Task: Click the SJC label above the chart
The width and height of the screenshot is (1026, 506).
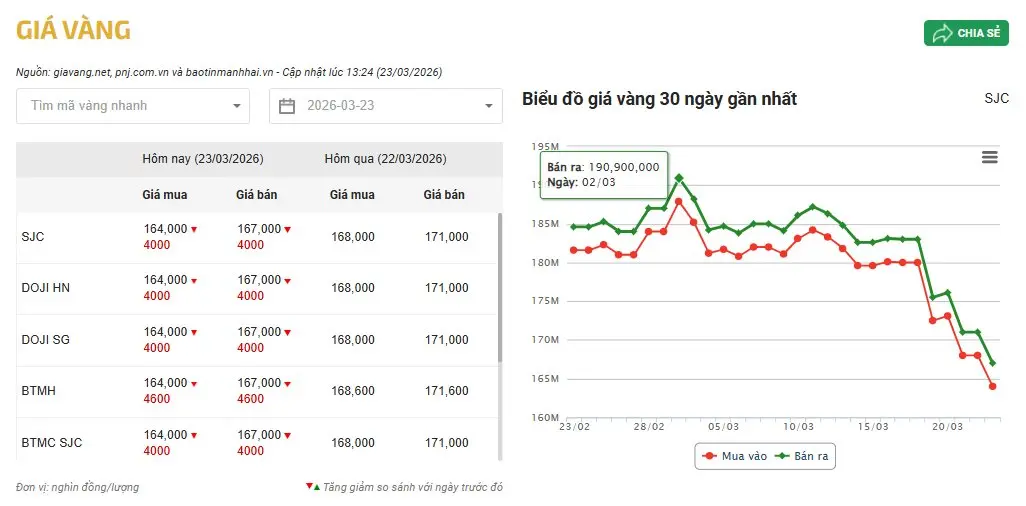Action: click(x=997, y=99)
